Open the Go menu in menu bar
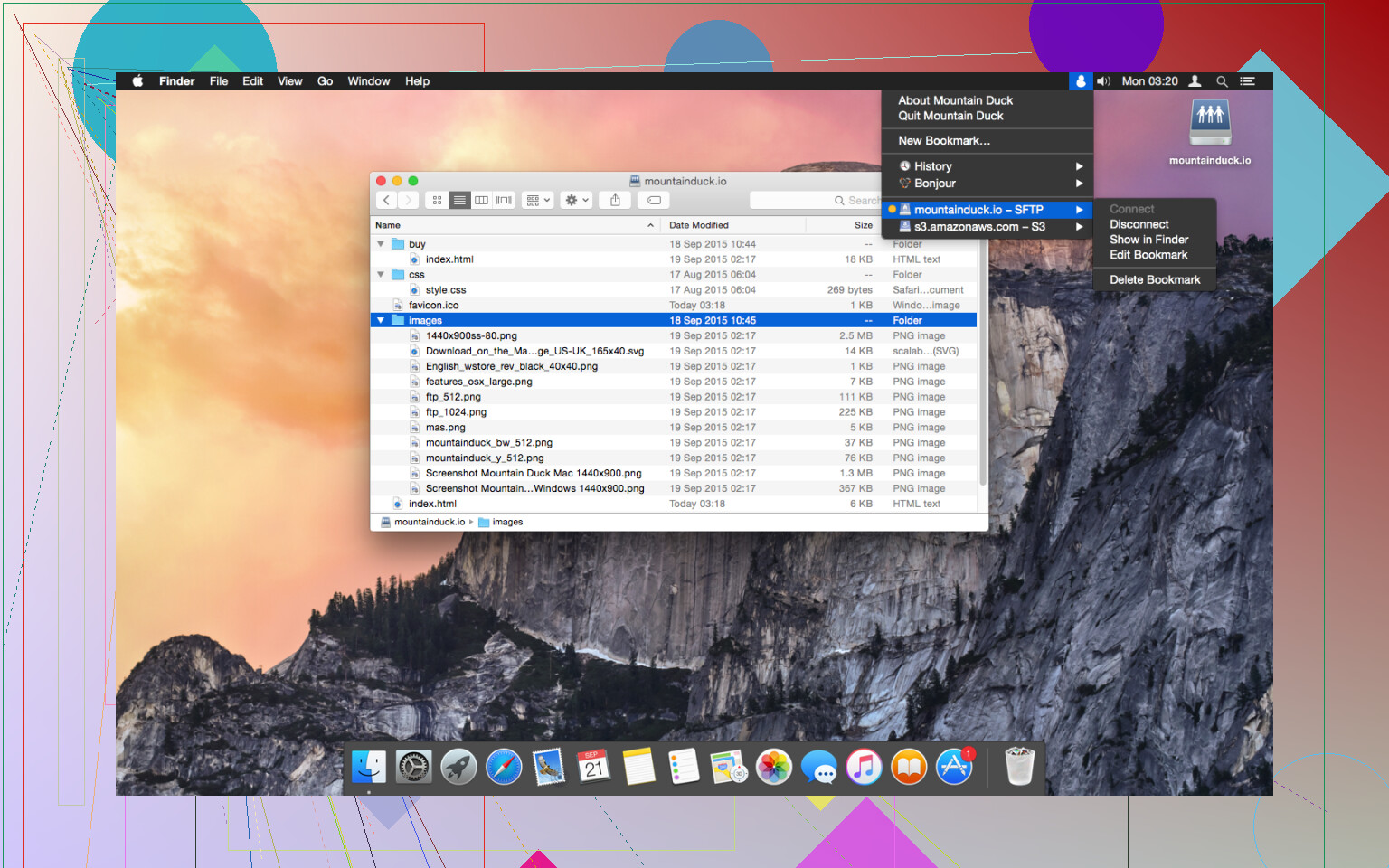1389x868 pixels. point(325,81)
